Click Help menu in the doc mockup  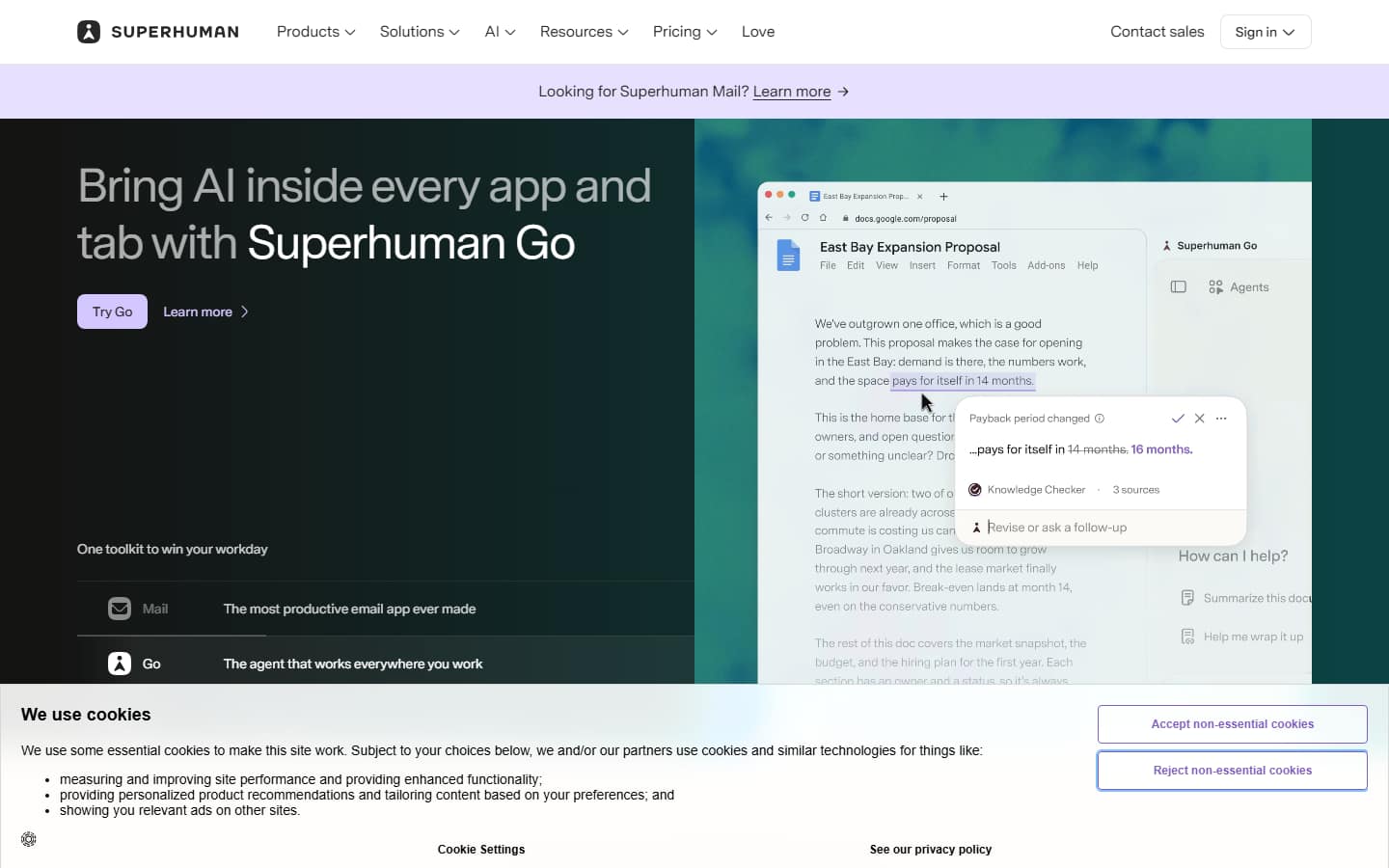[1087, 265]
